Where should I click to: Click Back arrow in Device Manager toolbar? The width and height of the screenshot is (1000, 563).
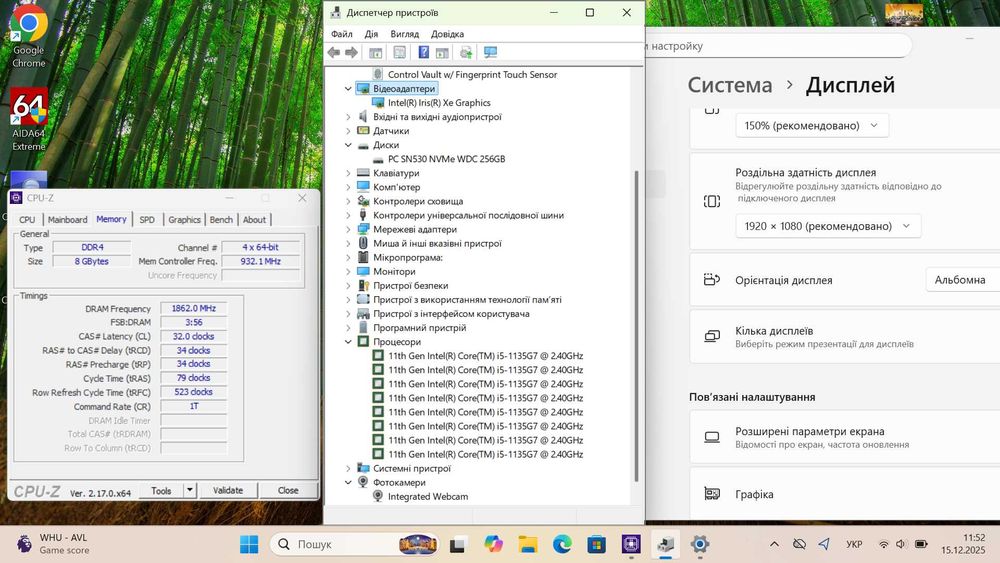(x=334, y=53)
